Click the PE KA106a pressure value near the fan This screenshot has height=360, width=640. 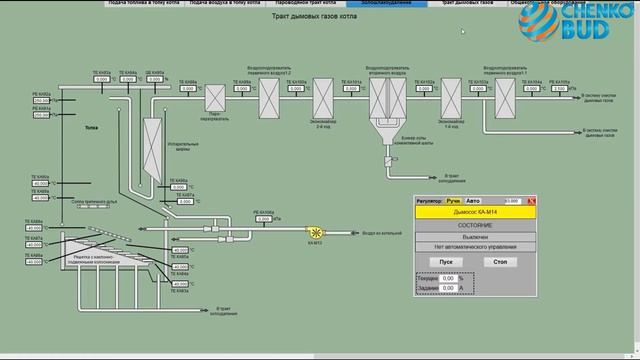264,219
